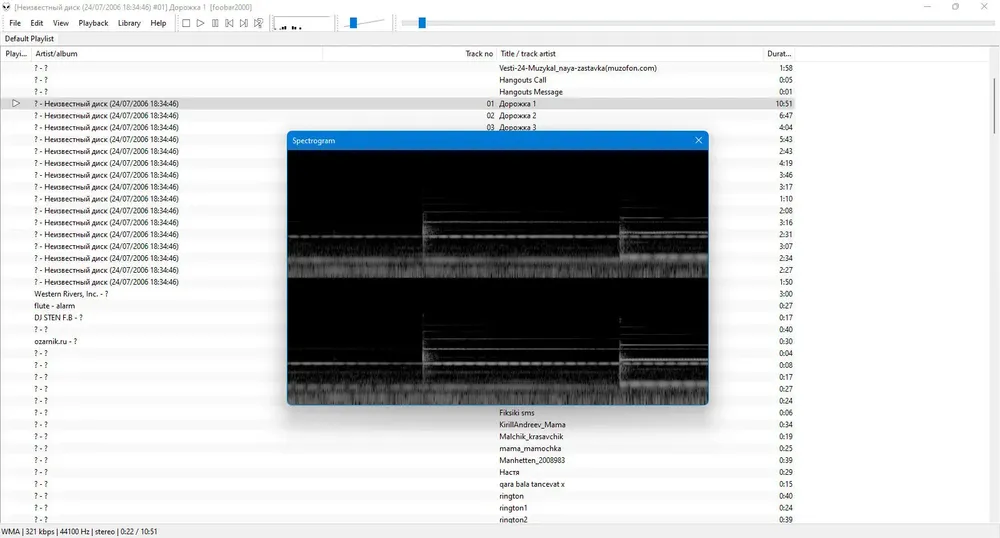Image resolution: width=1000 pixels, height=538 pixels.
Task: Click the Stop playback button
Action: tap(186, 23)
